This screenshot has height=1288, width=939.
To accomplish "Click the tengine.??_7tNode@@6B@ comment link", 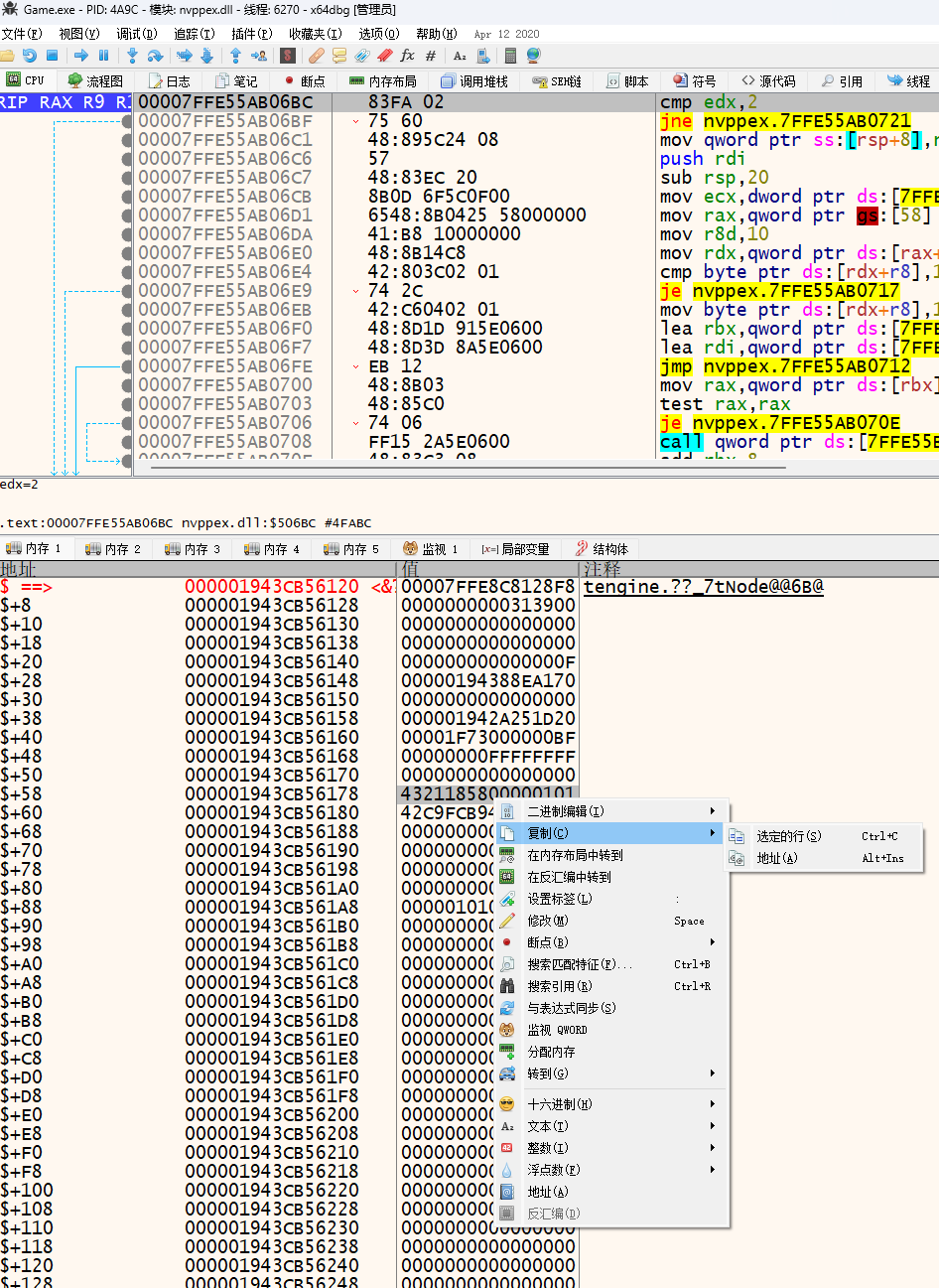I will tap(704, 587).
